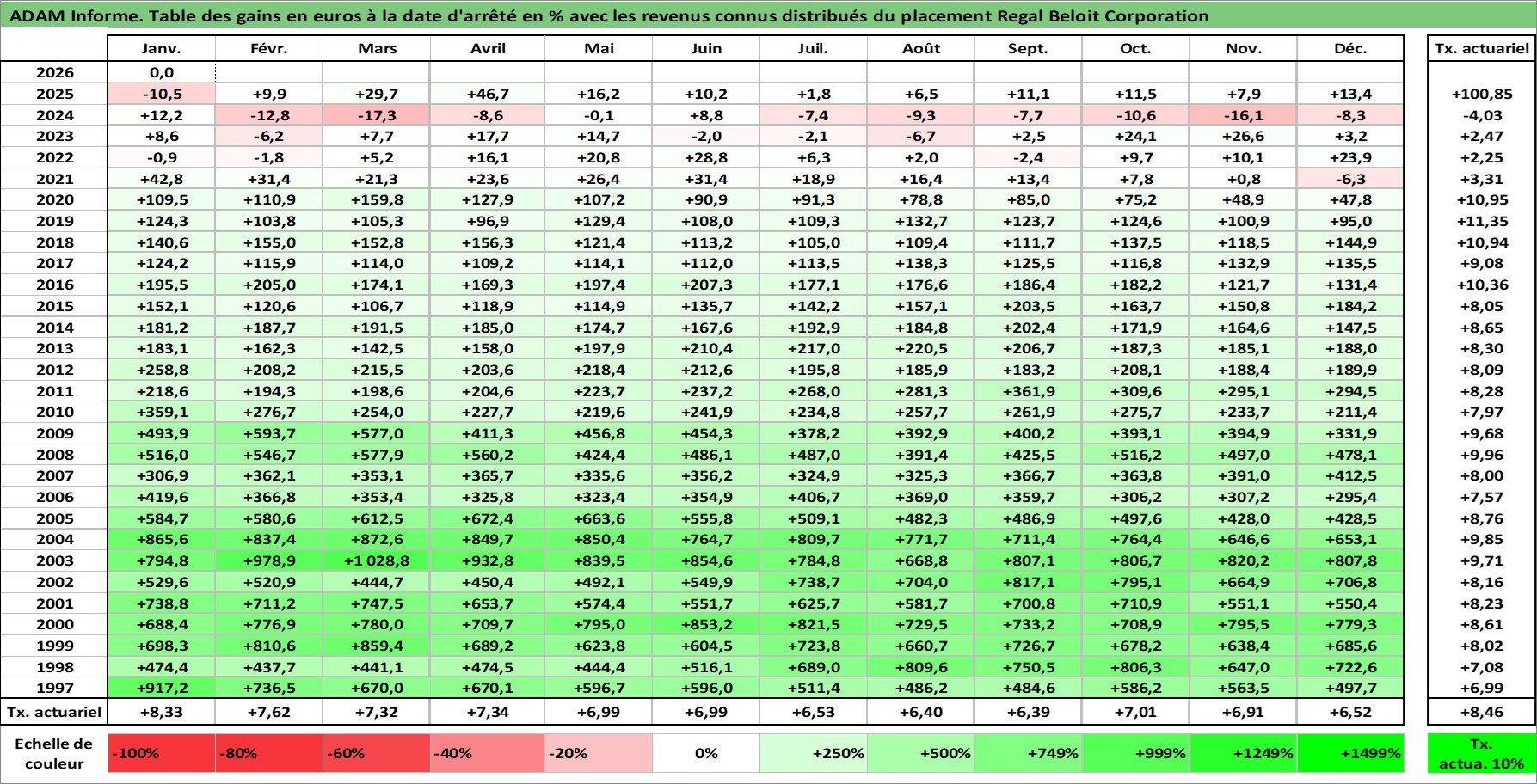Select the +6,99 actuarial rate for 1997
Image resolution: width=1537 pixels, height=784 pixels.
click(x=1481, y=688)
